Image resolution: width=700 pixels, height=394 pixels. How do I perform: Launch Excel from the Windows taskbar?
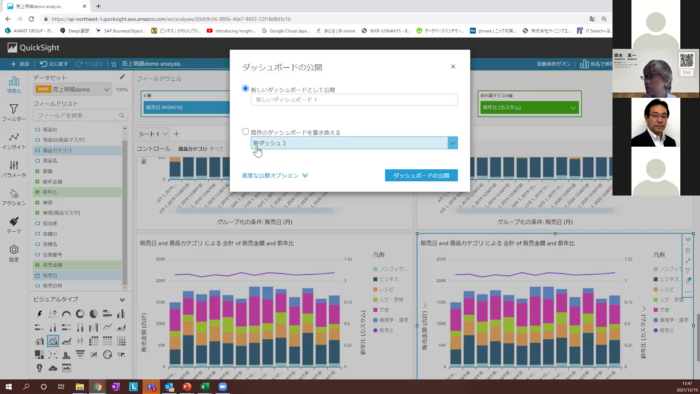pyautogui.click(x=205, y=386)
